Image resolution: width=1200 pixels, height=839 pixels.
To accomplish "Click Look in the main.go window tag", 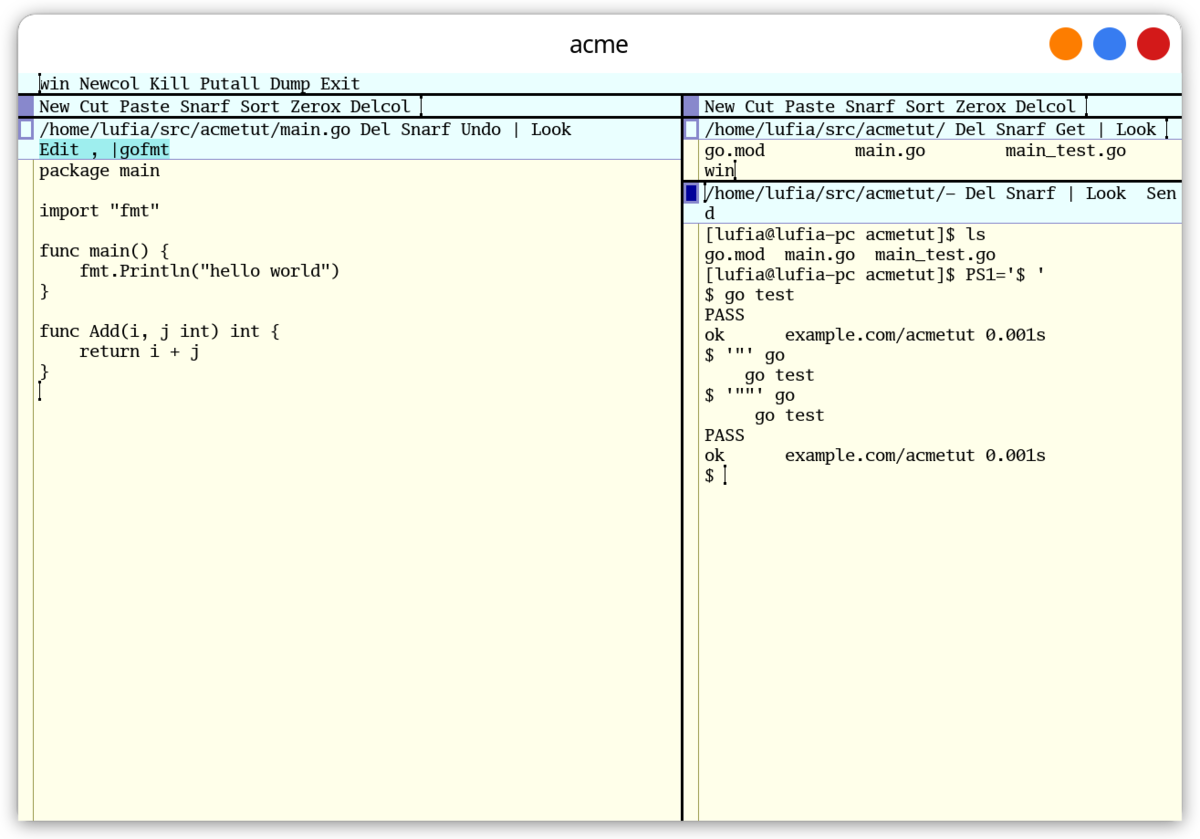I will (551, 129).
